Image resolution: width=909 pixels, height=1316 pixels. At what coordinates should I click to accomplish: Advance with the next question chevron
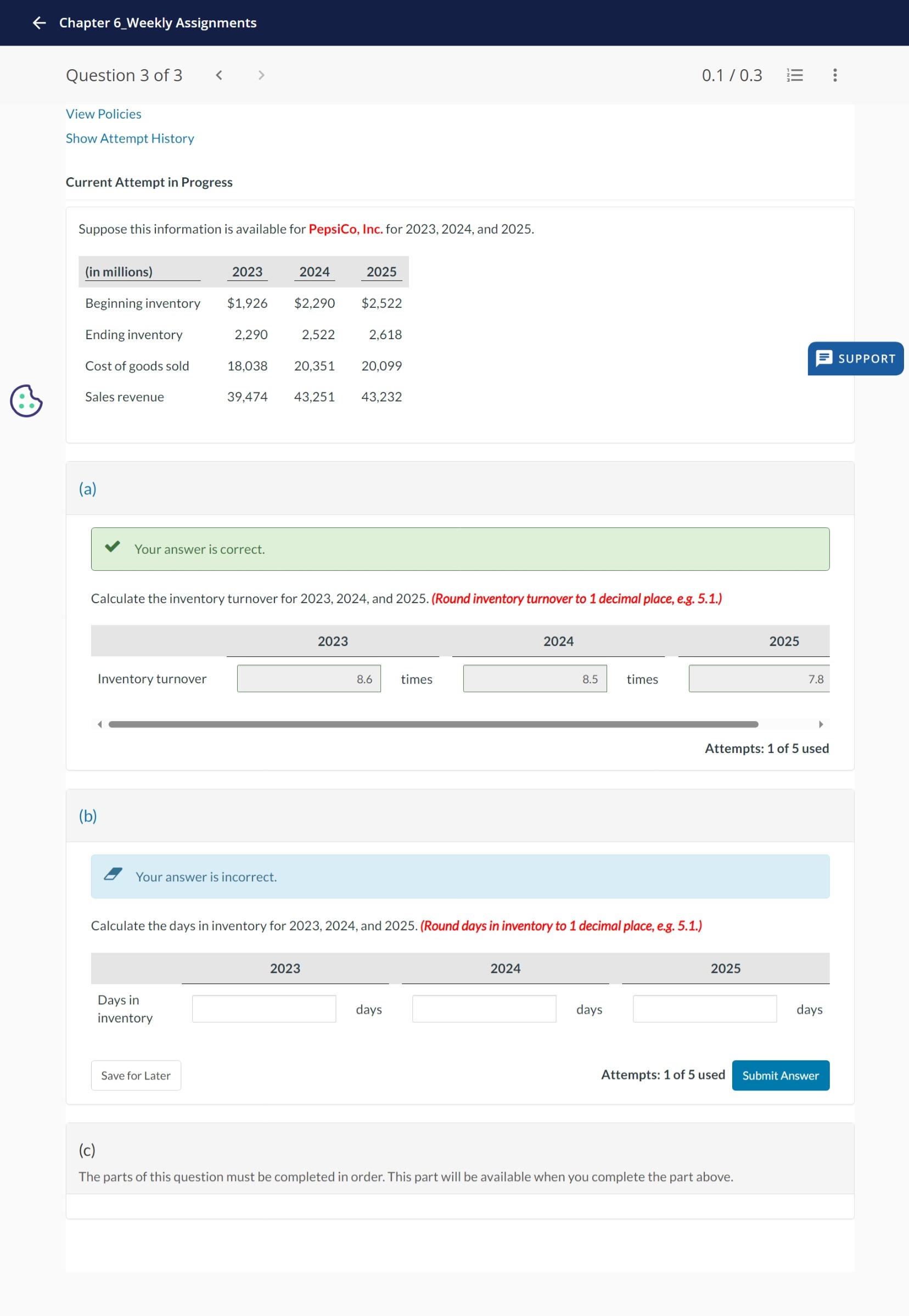[x=260, y=75]
